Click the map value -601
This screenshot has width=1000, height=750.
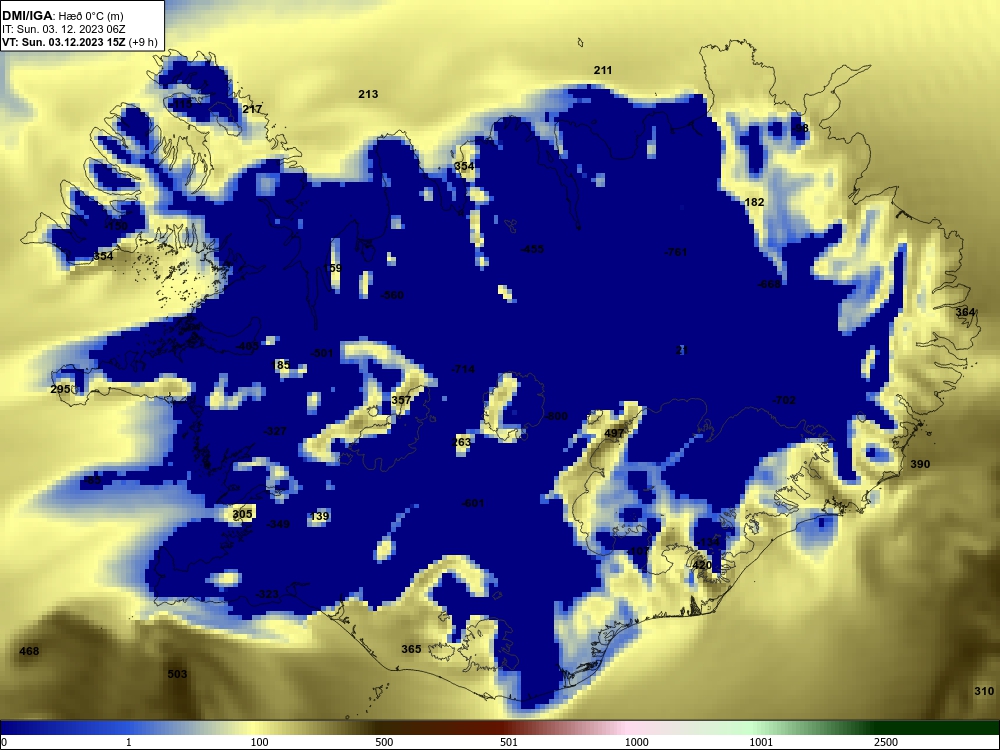[473, 503]
